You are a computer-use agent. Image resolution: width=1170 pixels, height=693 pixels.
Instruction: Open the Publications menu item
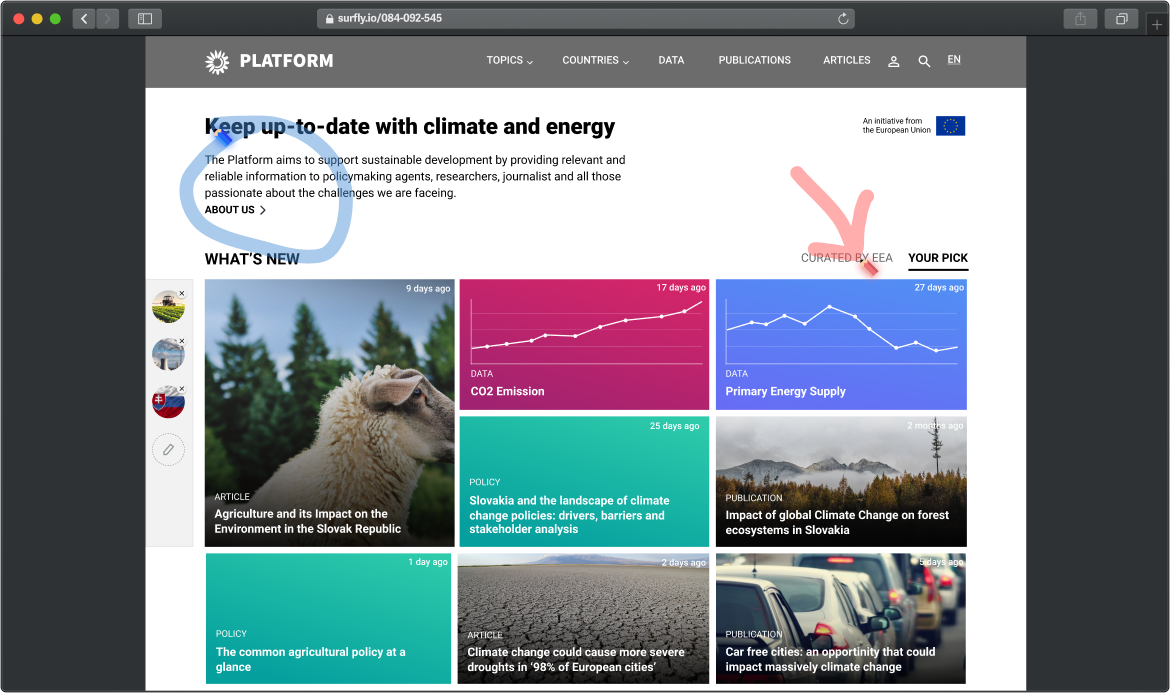tap(754, 60)
